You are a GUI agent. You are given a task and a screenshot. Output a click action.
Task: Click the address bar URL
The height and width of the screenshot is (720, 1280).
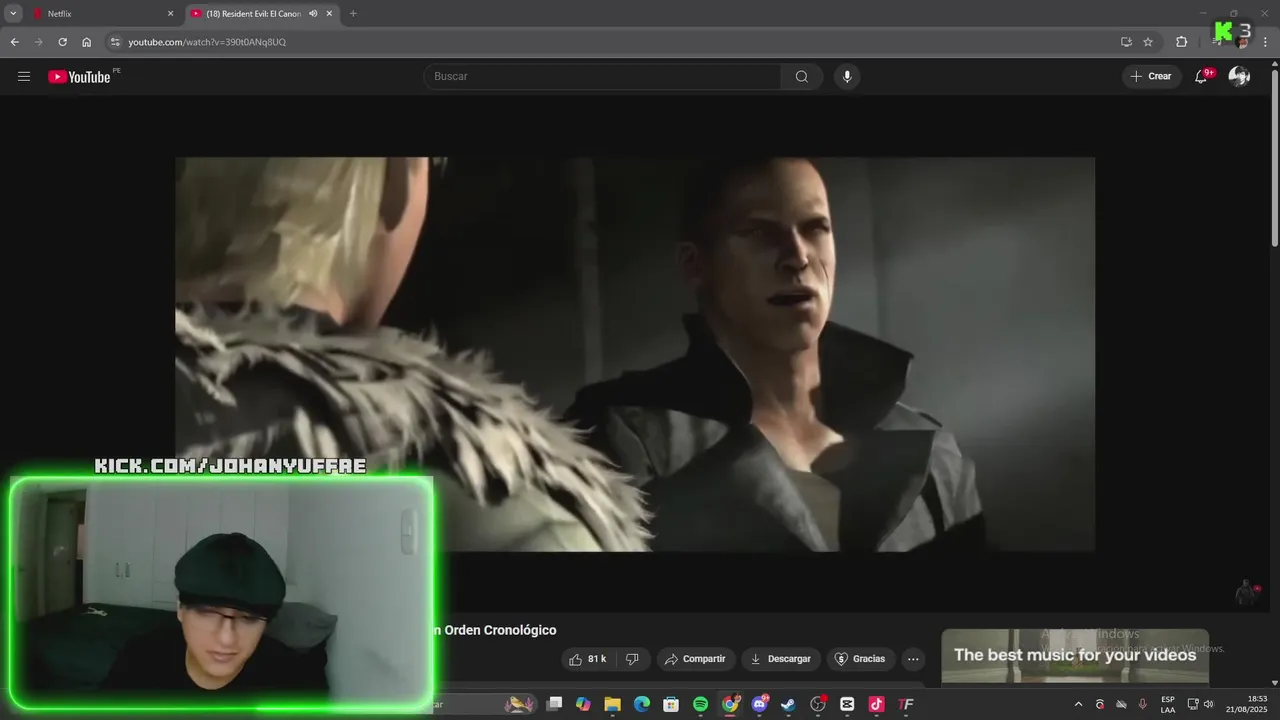(x=207, y=42)
